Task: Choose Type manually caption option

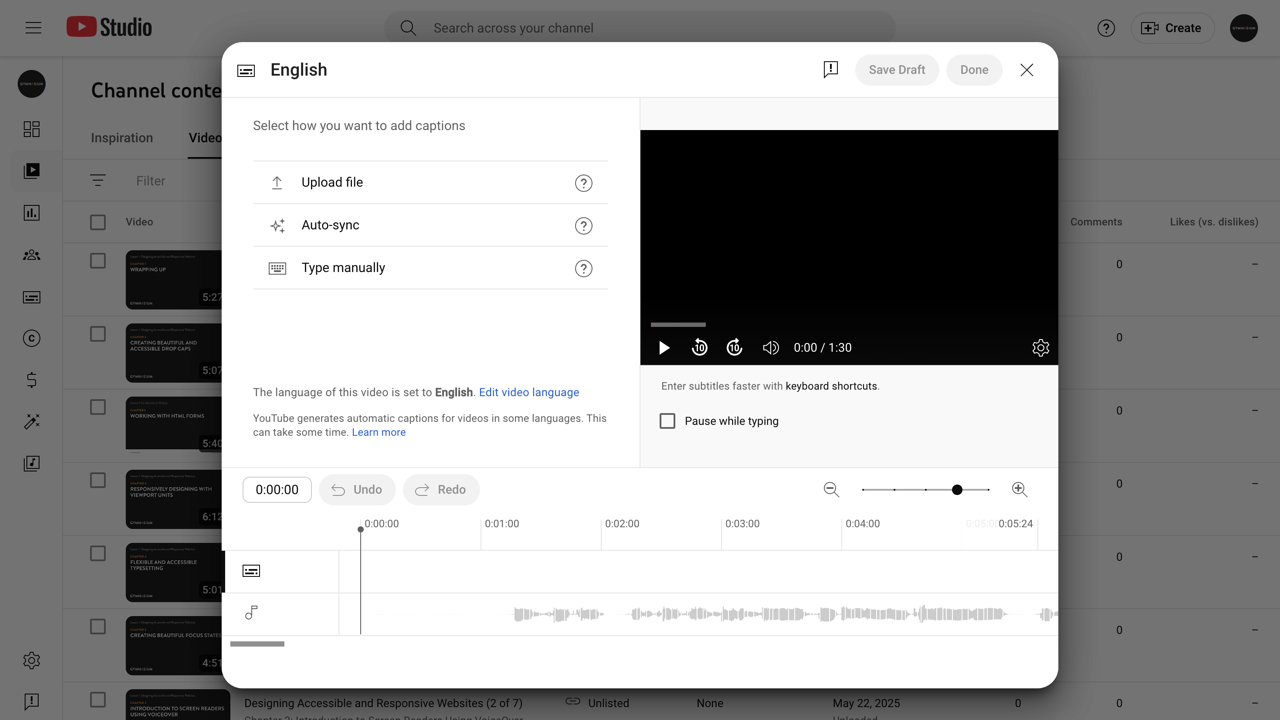Action: pyautogui.click(x=430, y=268)
